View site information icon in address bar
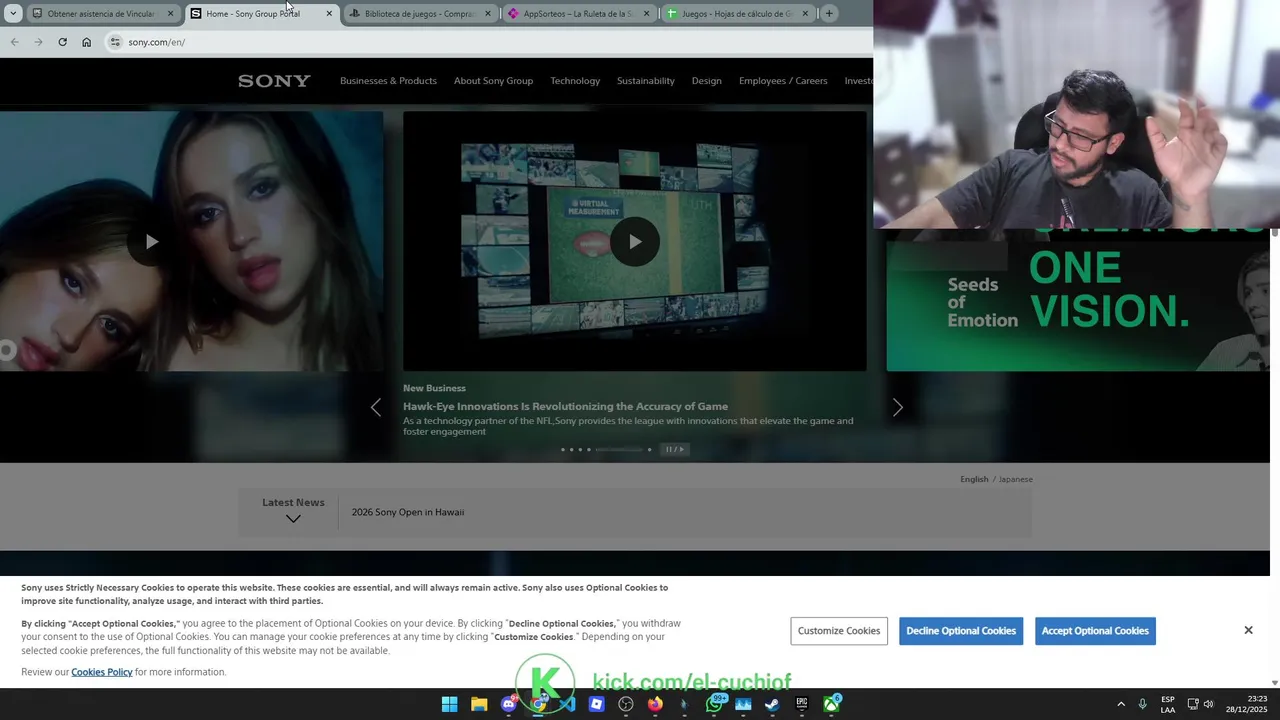Image resolution: width=1280 pixels, height=720 pixels. pyautogui.click(x=115, y=42)
